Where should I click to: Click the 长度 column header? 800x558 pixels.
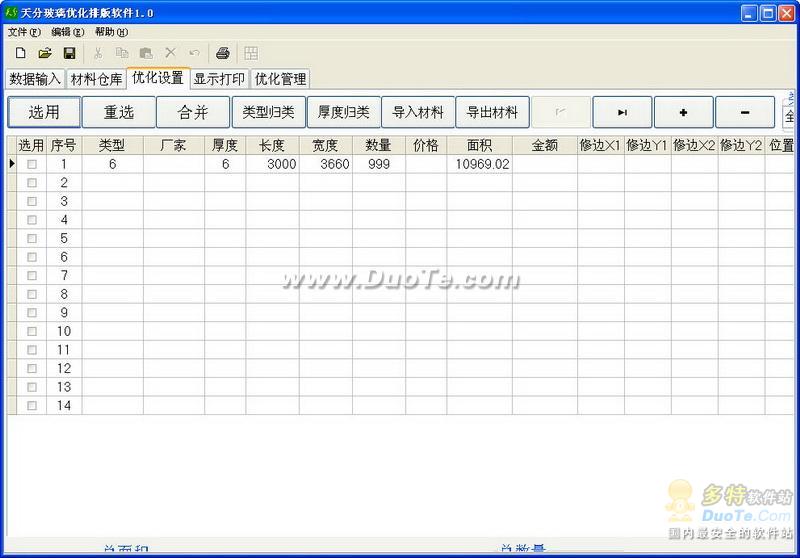click(272, 146)
